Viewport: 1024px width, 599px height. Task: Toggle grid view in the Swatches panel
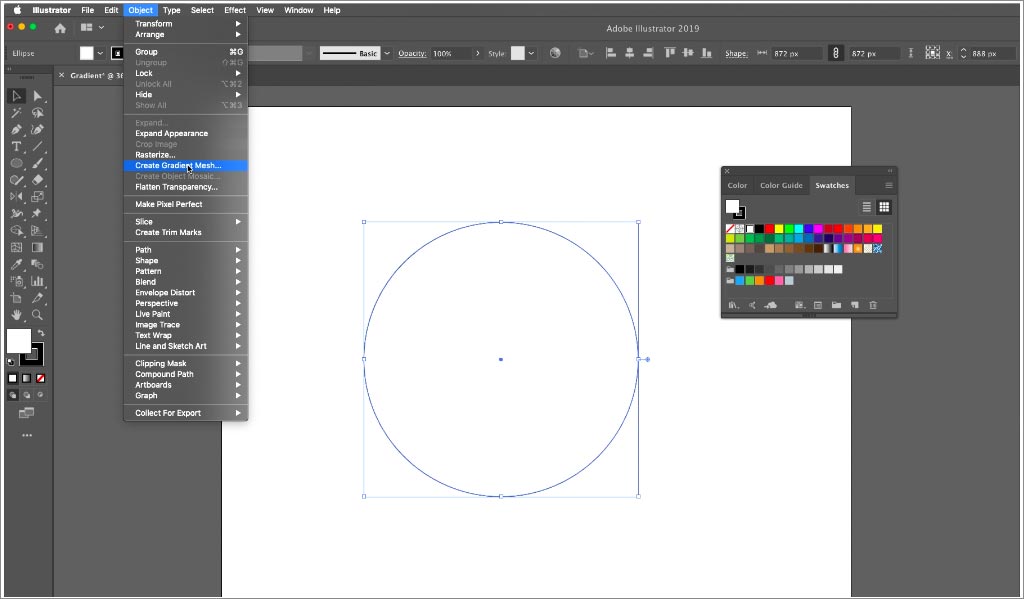click(x=885, y=206)
